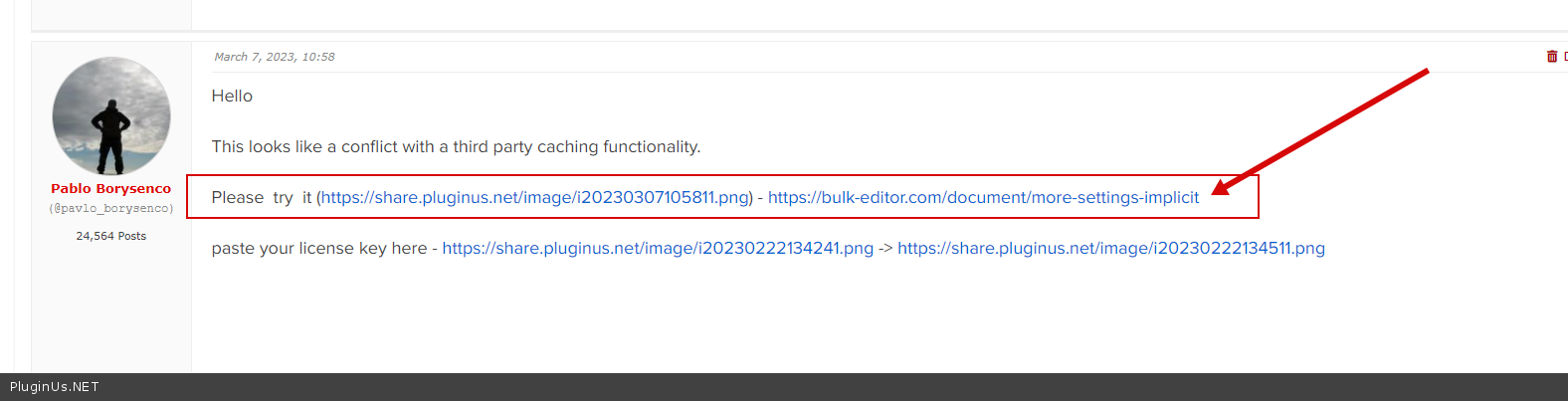
Task: Click the March 7, 2023 post timestamp
Action: 275,57
